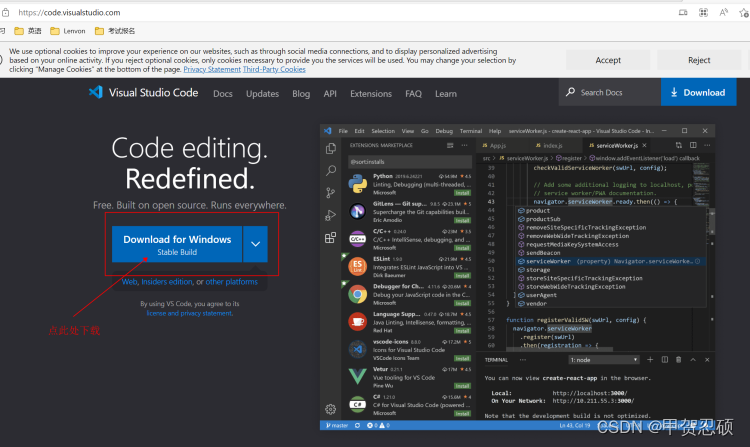The image size is (750, 447).
Task: Accept optional cookies
Action: coord(608,60)
